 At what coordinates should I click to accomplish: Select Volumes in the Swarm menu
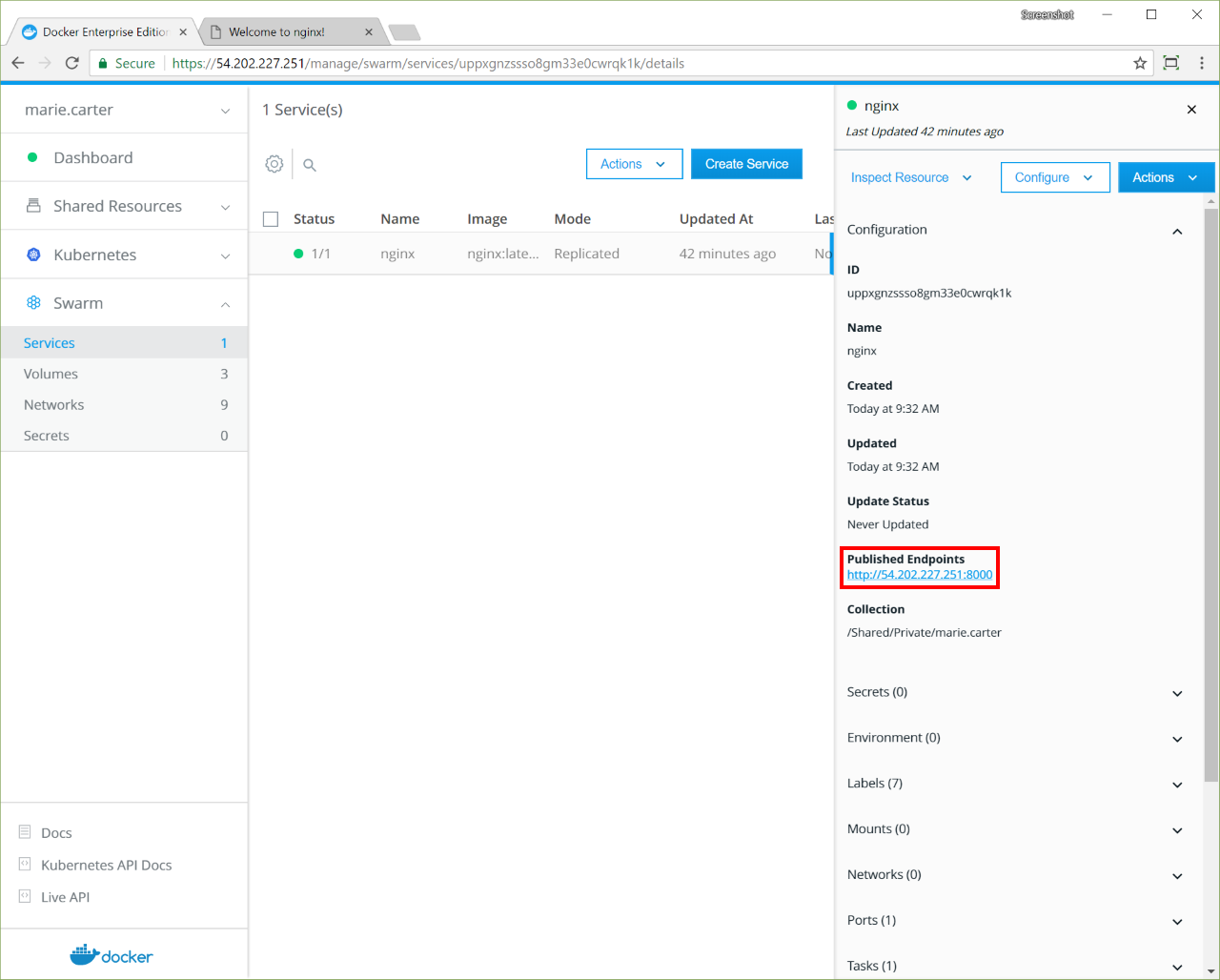pos(51,374)
